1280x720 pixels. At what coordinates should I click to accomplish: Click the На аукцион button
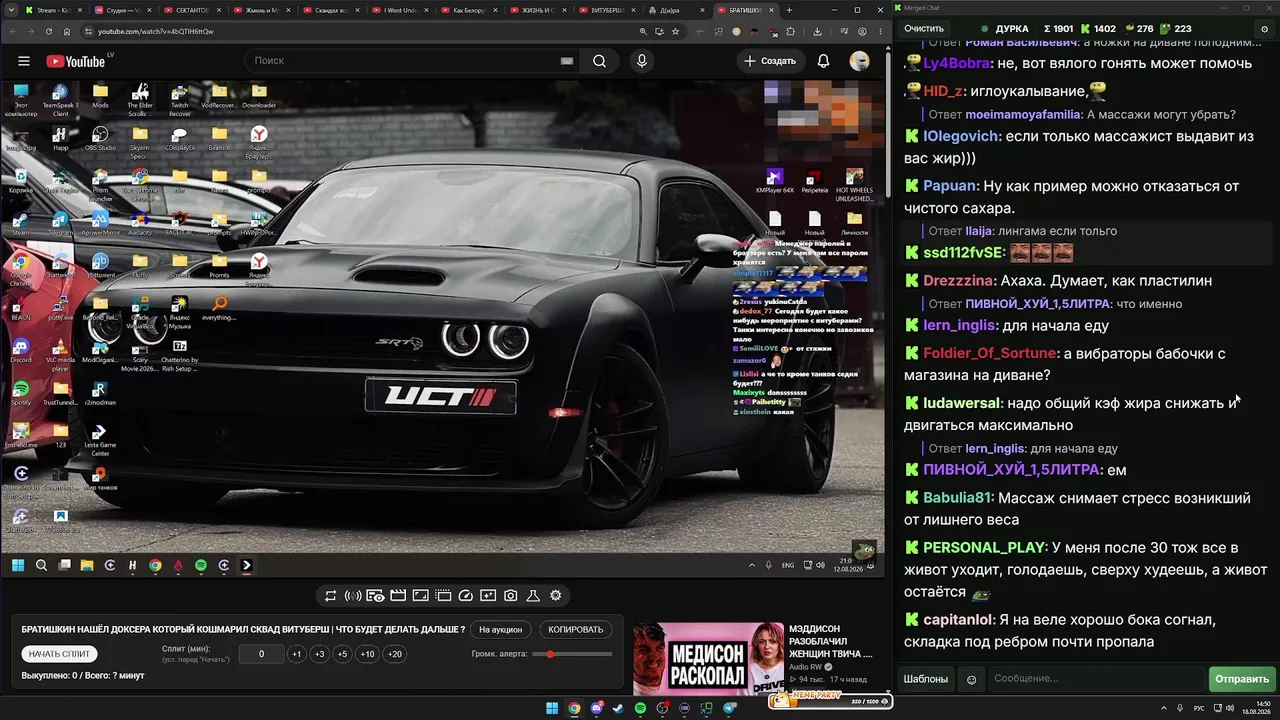(x=500, y=630)
